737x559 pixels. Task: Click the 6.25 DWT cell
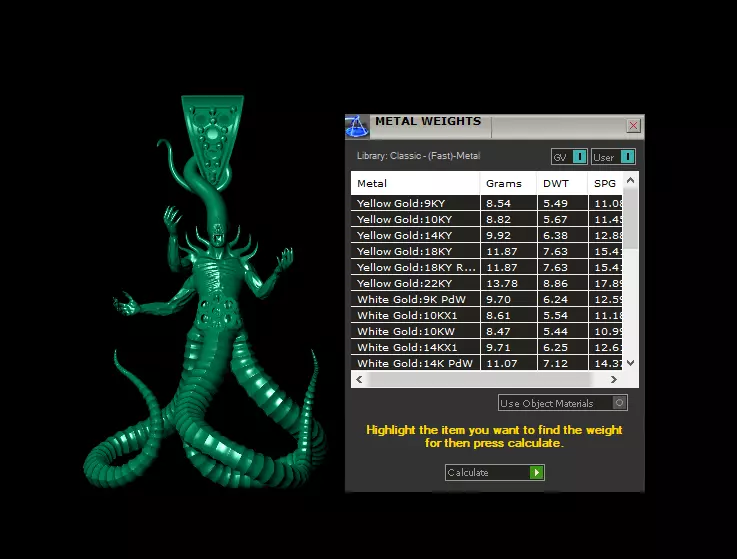(x=563, y=347)
